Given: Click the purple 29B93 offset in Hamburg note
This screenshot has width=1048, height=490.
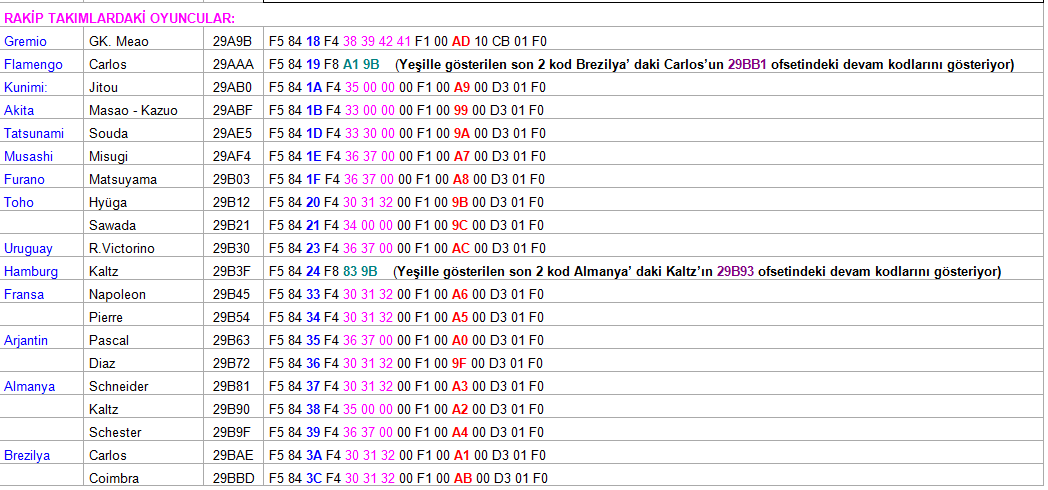Looking at the screenshot, I should 736,272.
